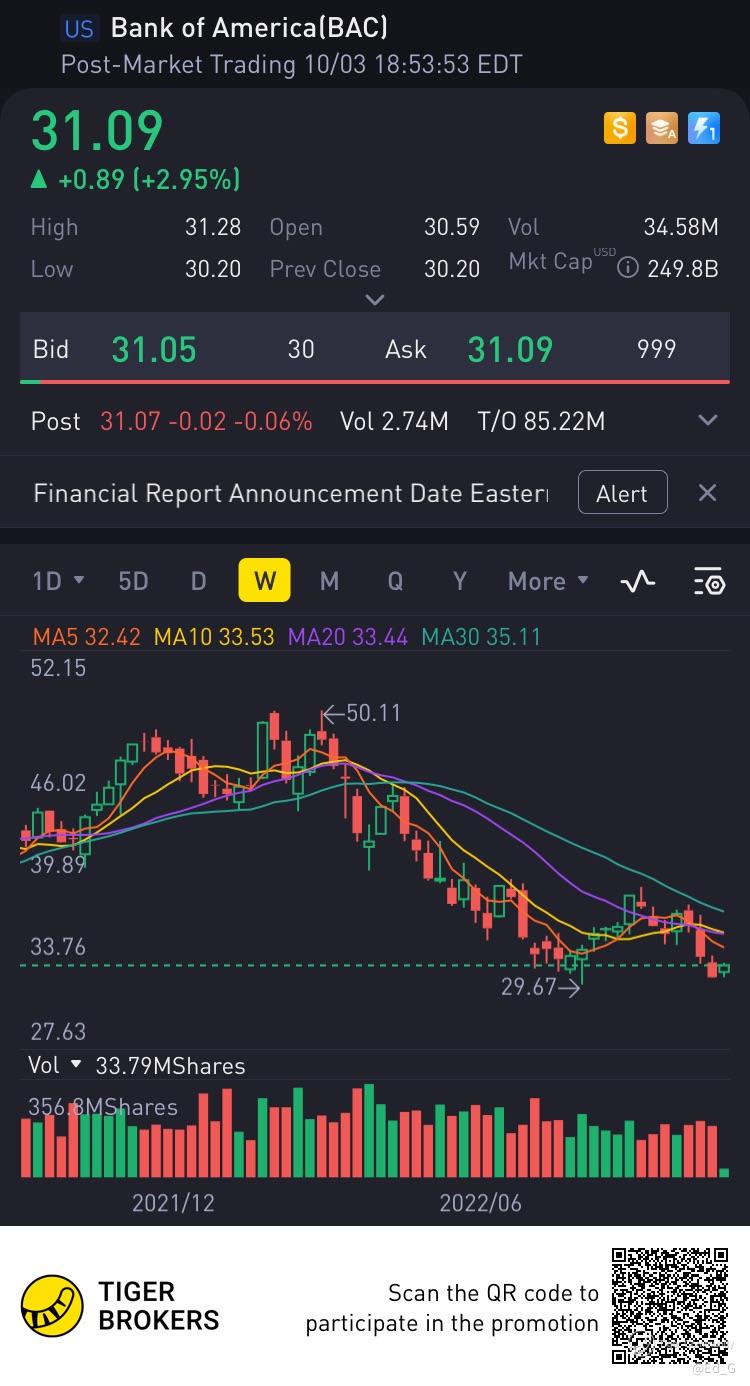Screen dimensions: 750x1386
Task: Open the 1D timeframe dropdown
Action: click(58, 581)
